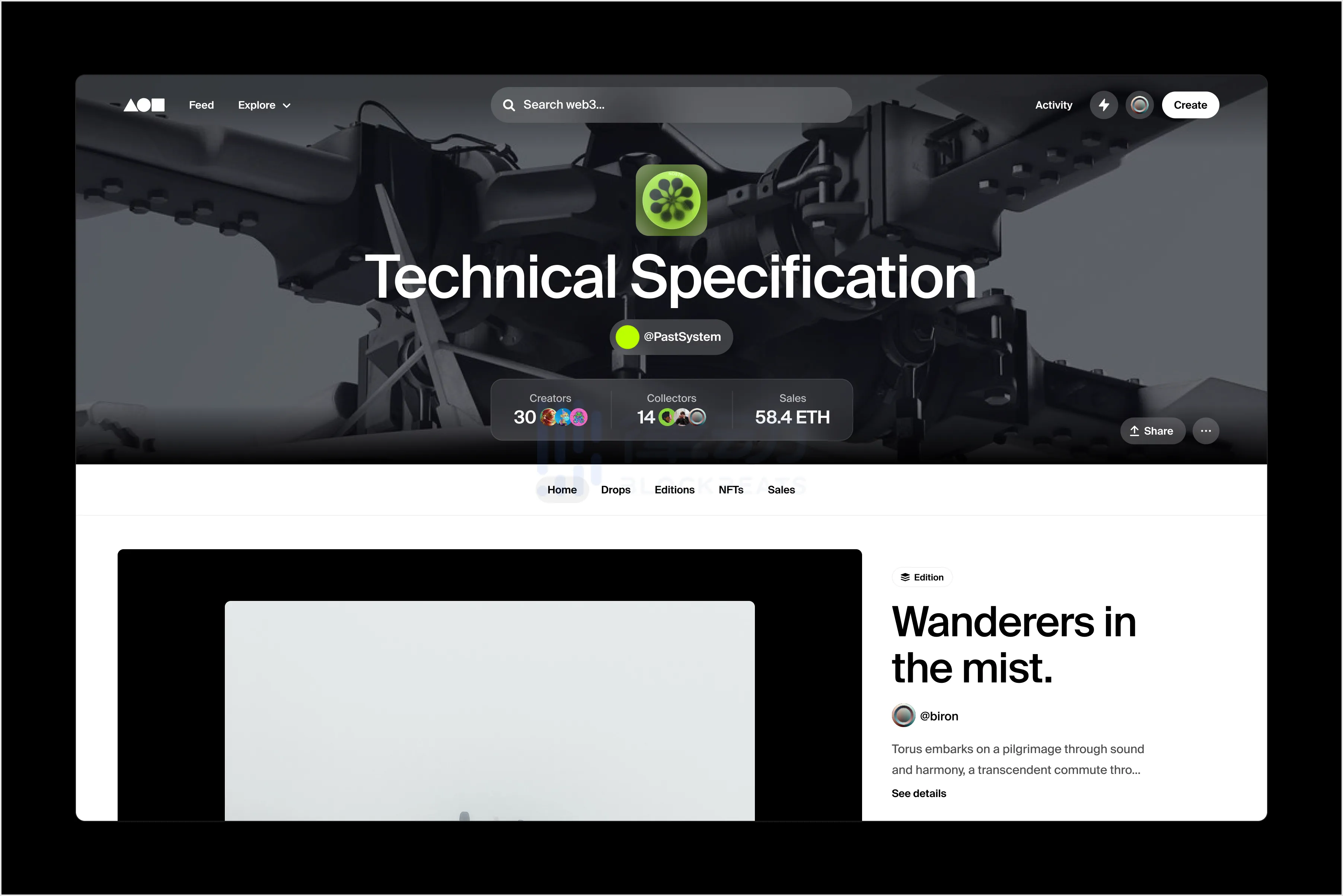The image size is (1343, 896).
Task: Click the Search web3 input field
Action: (671, 105)
